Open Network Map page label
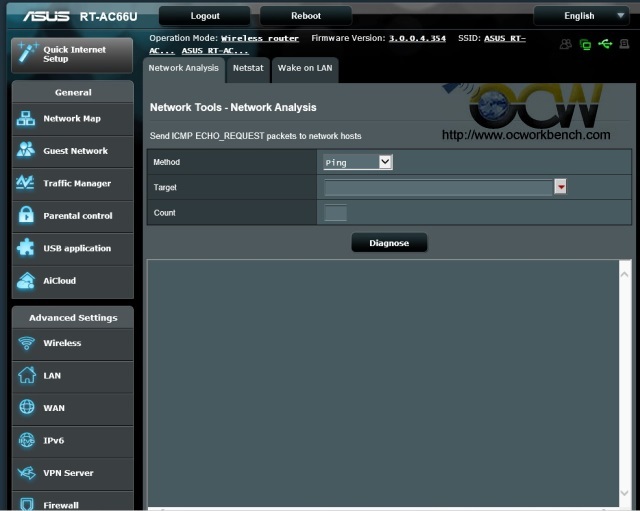The height and width of the screenshot is (511, 640). [72, 118]
